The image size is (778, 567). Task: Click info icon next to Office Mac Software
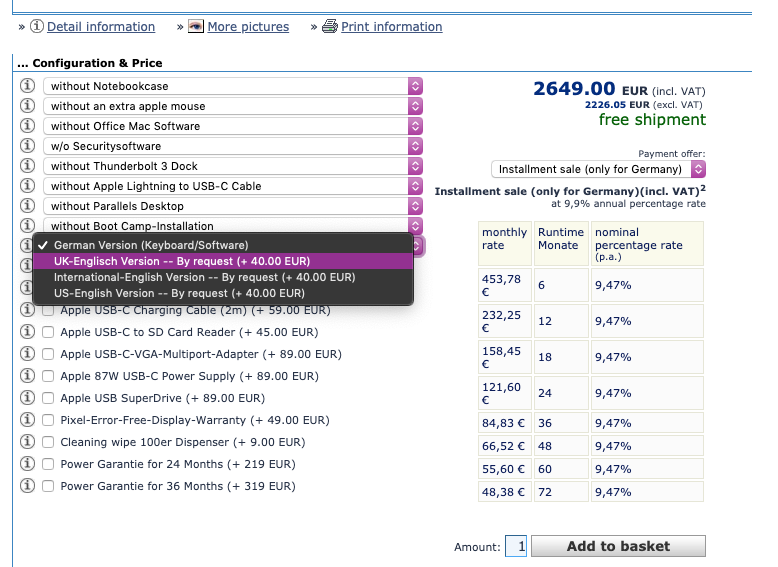[27, 126]
